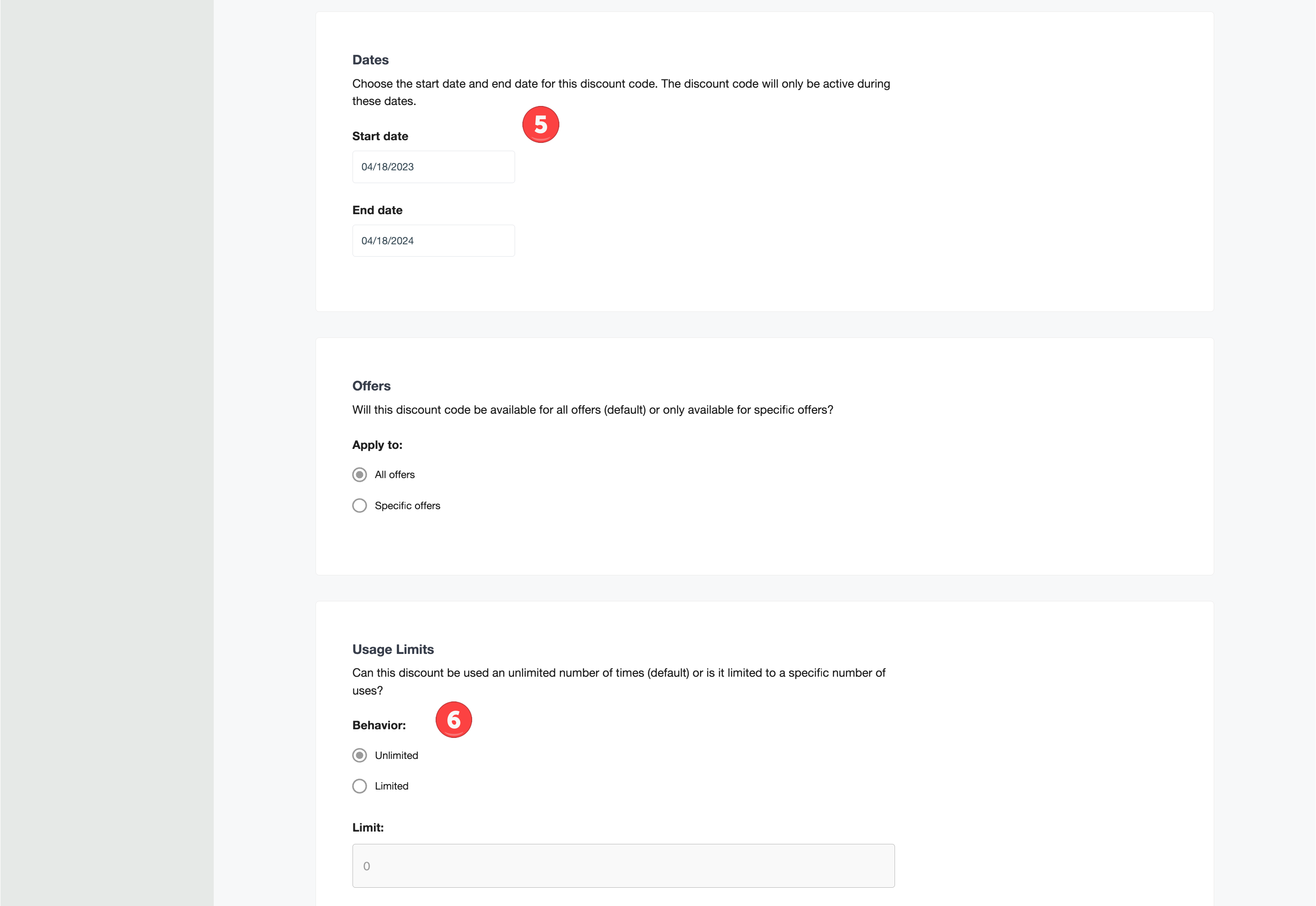Click the Offers section heading
Screen dimensions: 1316x906
[x=371, y=386]
